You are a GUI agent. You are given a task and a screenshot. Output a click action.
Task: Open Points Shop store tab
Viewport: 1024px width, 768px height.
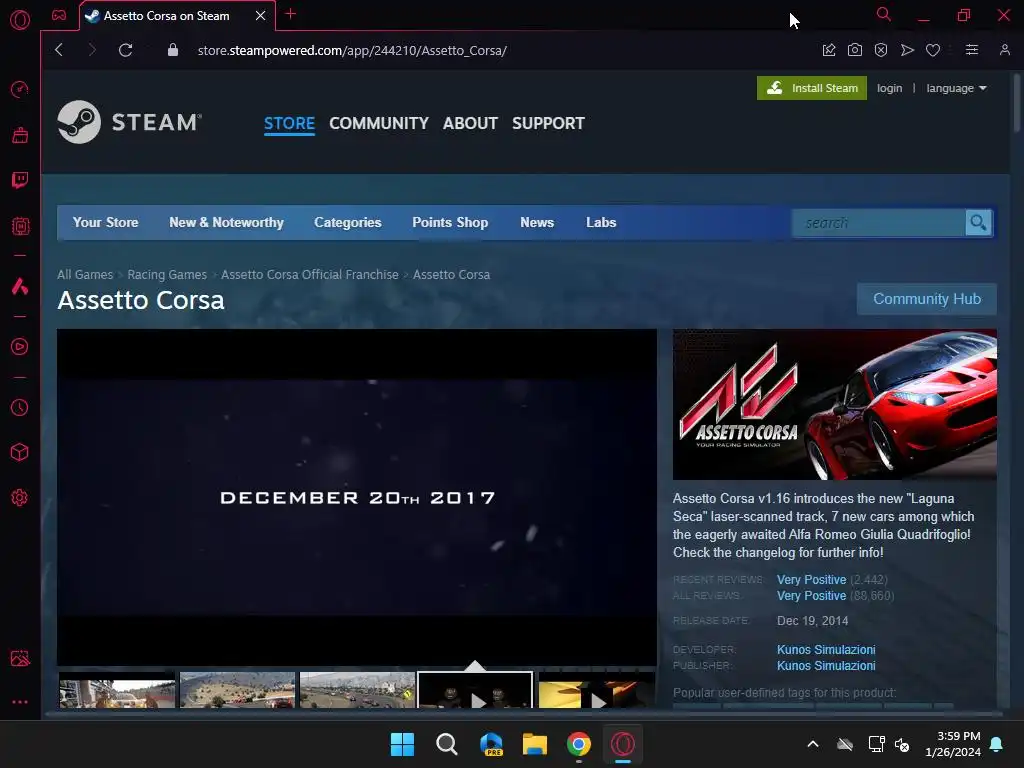tap(450, 223)
